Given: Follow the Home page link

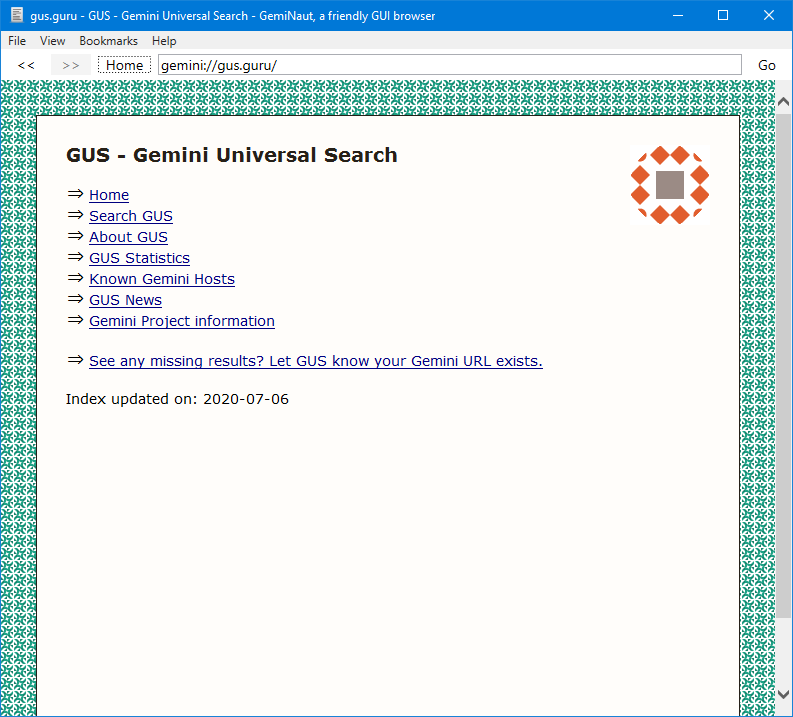Looking at the screenshot, I should 109,195.
